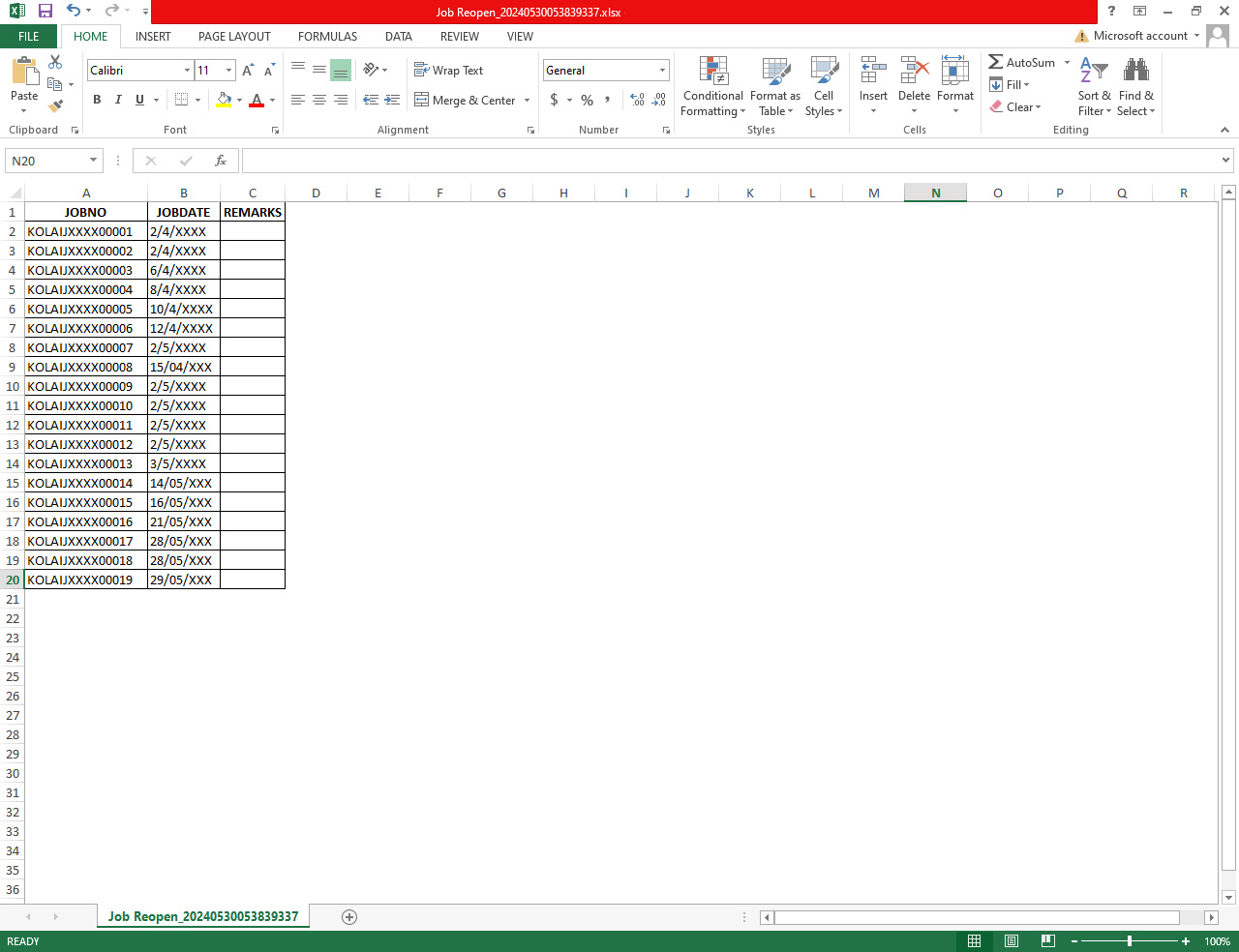Switch to the PAGE LAYOUT tab
The image size is (1239, 952).
coord(234,37)
